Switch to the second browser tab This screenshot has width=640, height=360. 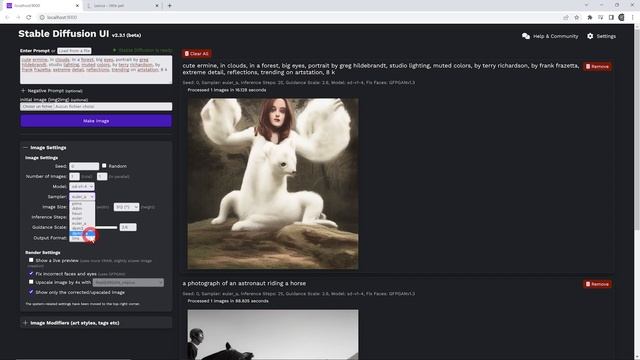point(122,6)
